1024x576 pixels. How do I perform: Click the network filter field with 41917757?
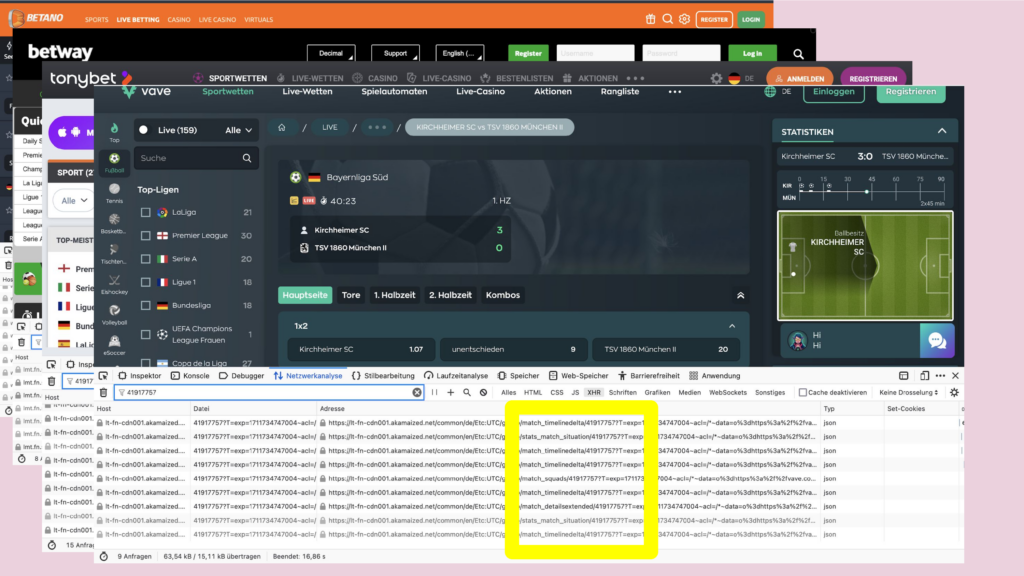(268, 392)
